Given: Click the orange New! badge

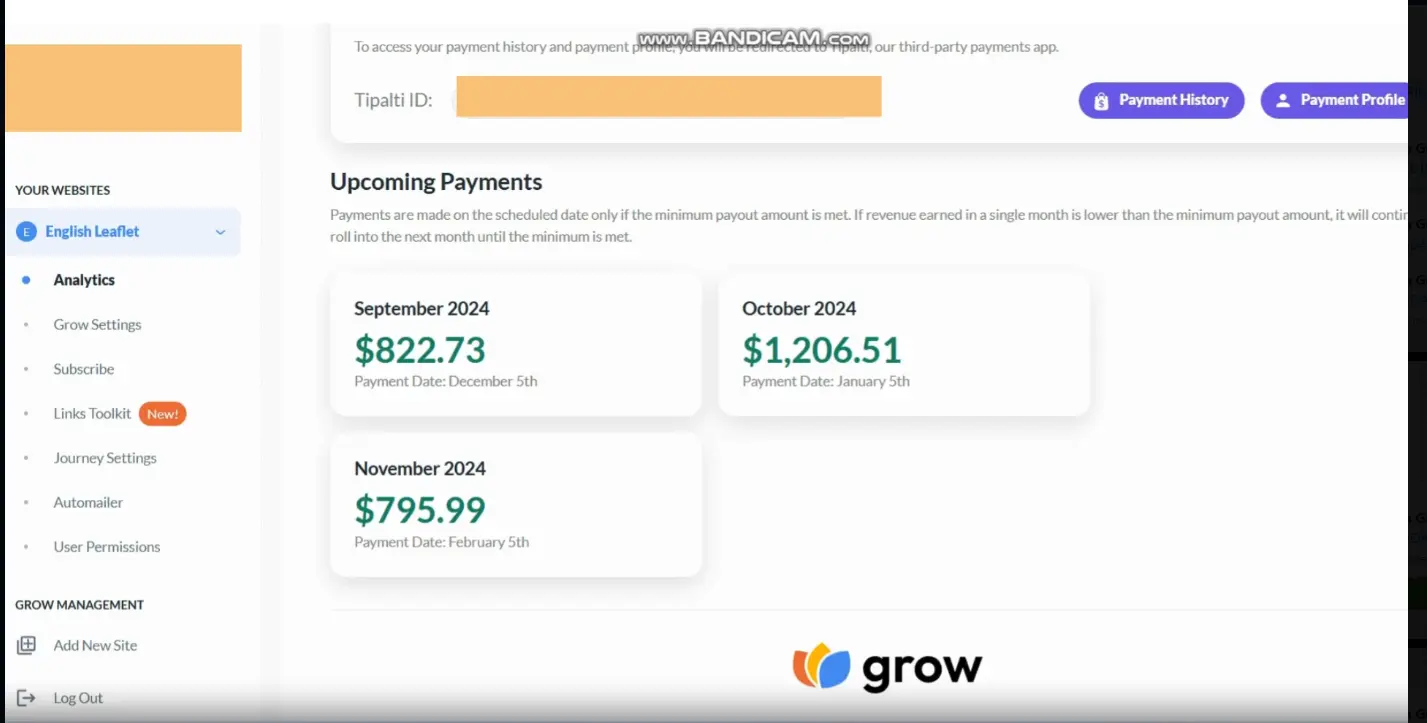Looking at the screenshot, I should point(162,414).
